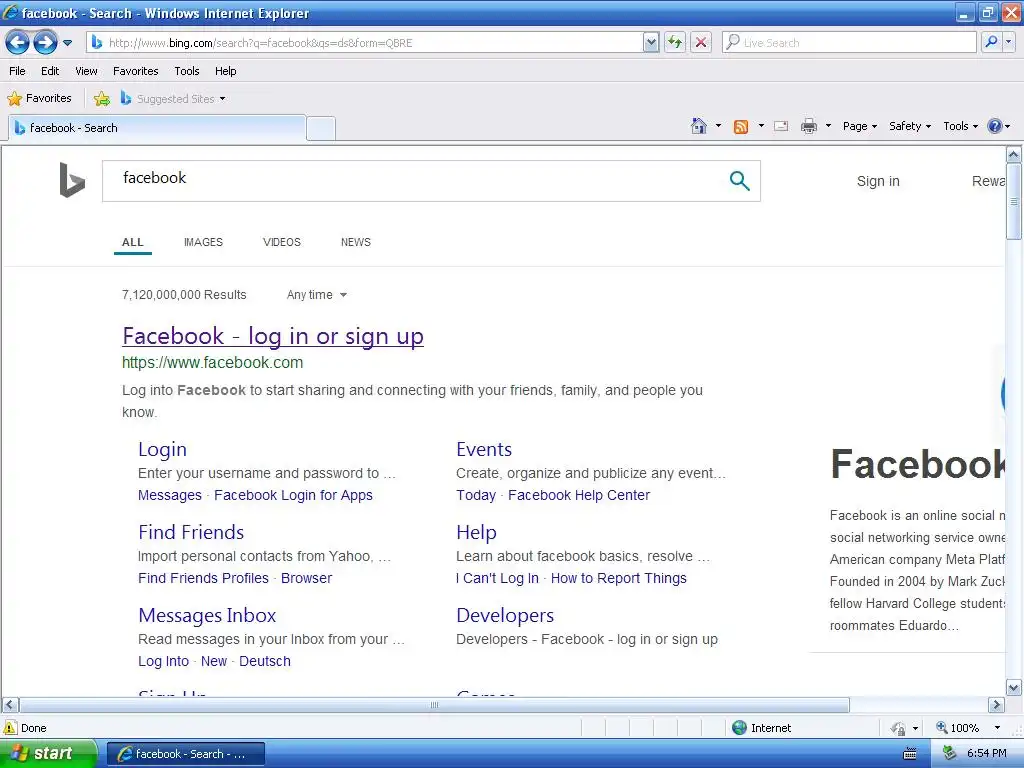1024x768 pixels.
Task: Open the recent pages dropdown next to Forward
Action: 67,43
